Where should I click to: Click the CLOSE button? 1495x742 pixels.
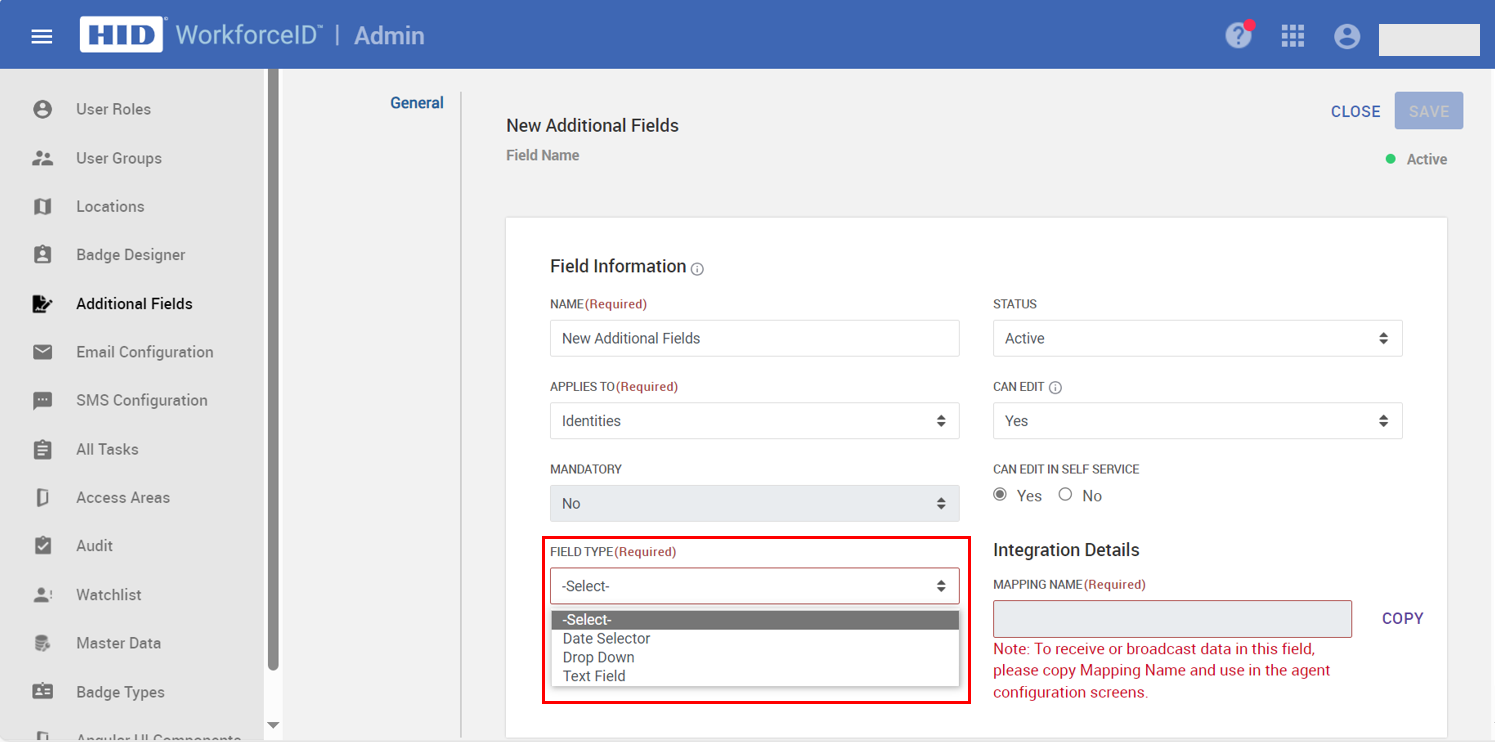pos(1355,111)
